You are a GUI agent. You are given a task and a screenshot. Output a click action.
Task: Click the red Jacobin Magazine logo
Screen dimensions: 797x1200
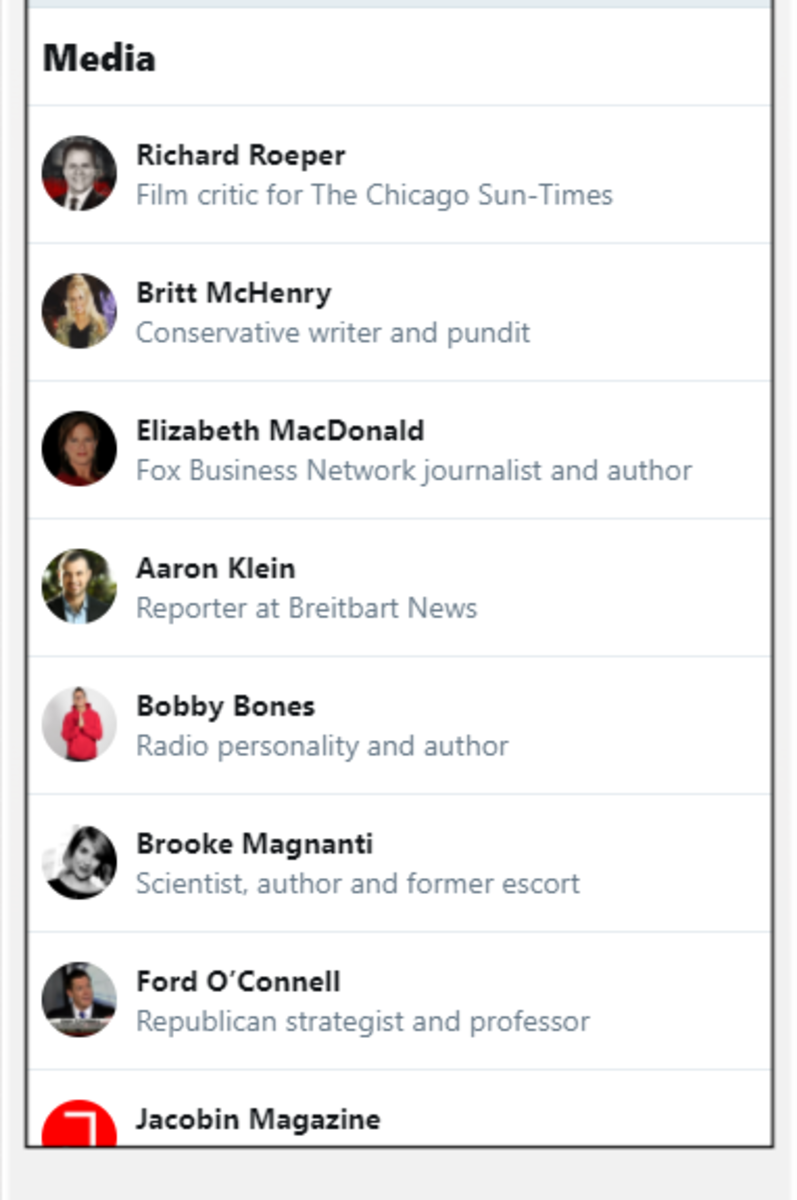79,1123
